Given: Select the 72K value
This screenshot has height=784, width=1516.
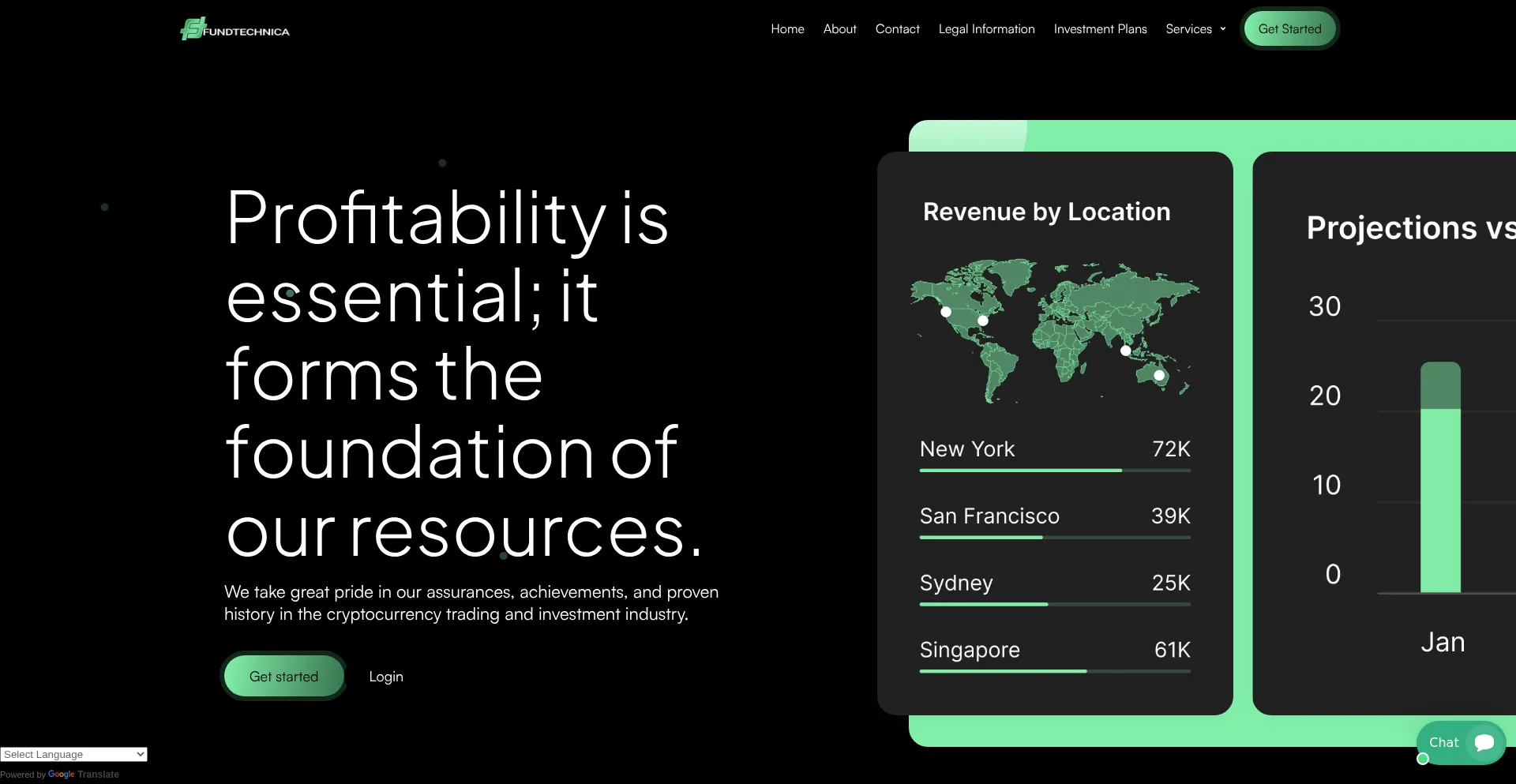Looking at the screenshot, I should (1171, 449).
